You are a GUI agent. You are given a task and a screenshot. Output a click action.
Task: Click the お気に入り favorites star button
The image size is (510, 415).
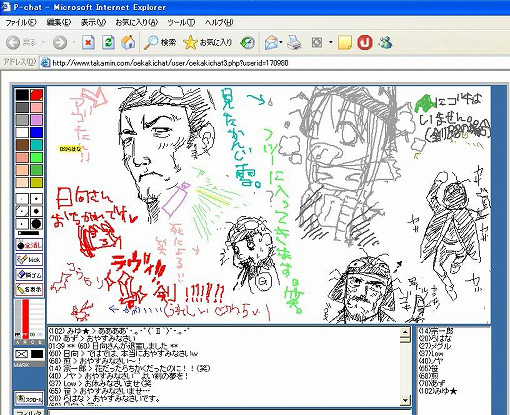point(207,43)
